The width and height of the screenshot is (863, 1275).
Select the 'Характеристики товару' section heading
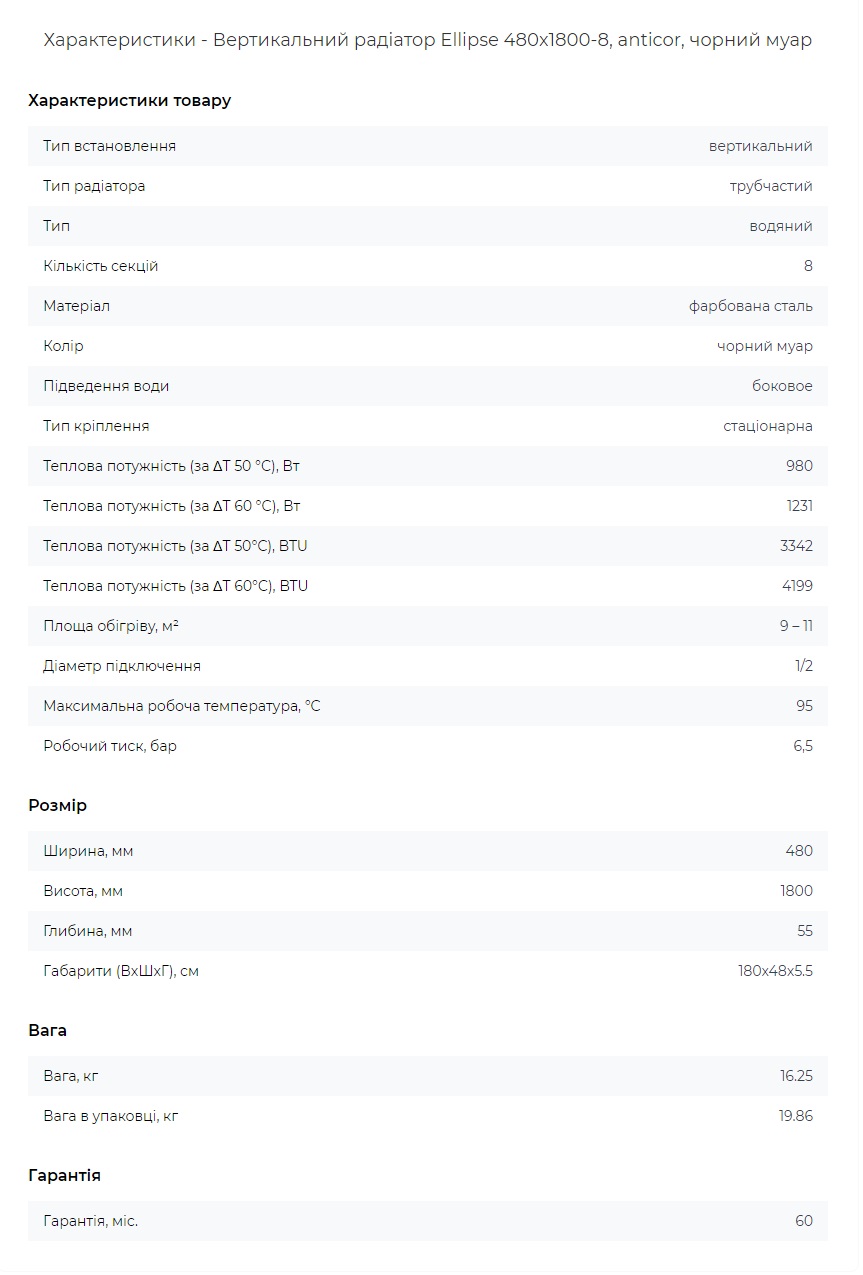(x=129, y=100)
